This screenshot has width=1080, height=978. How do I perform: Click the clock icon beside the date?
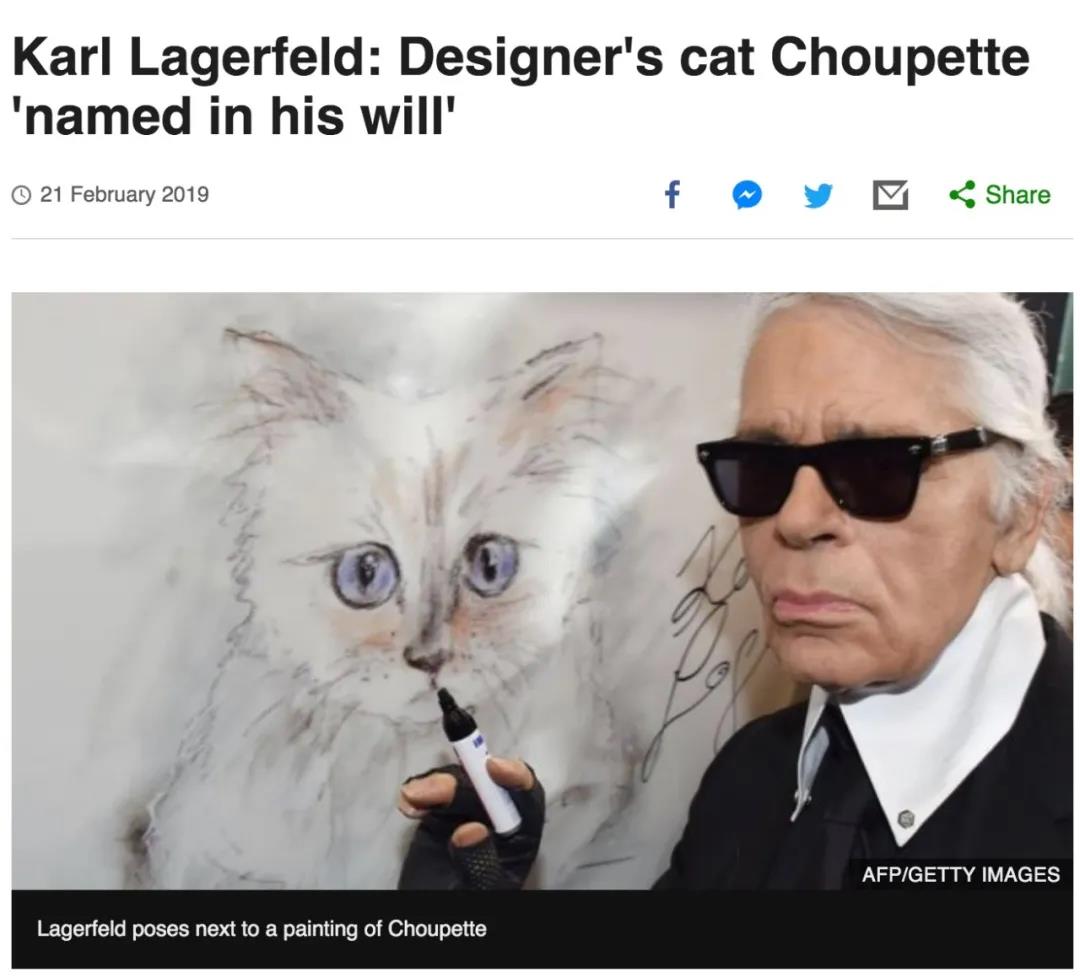tap(22, 195)
